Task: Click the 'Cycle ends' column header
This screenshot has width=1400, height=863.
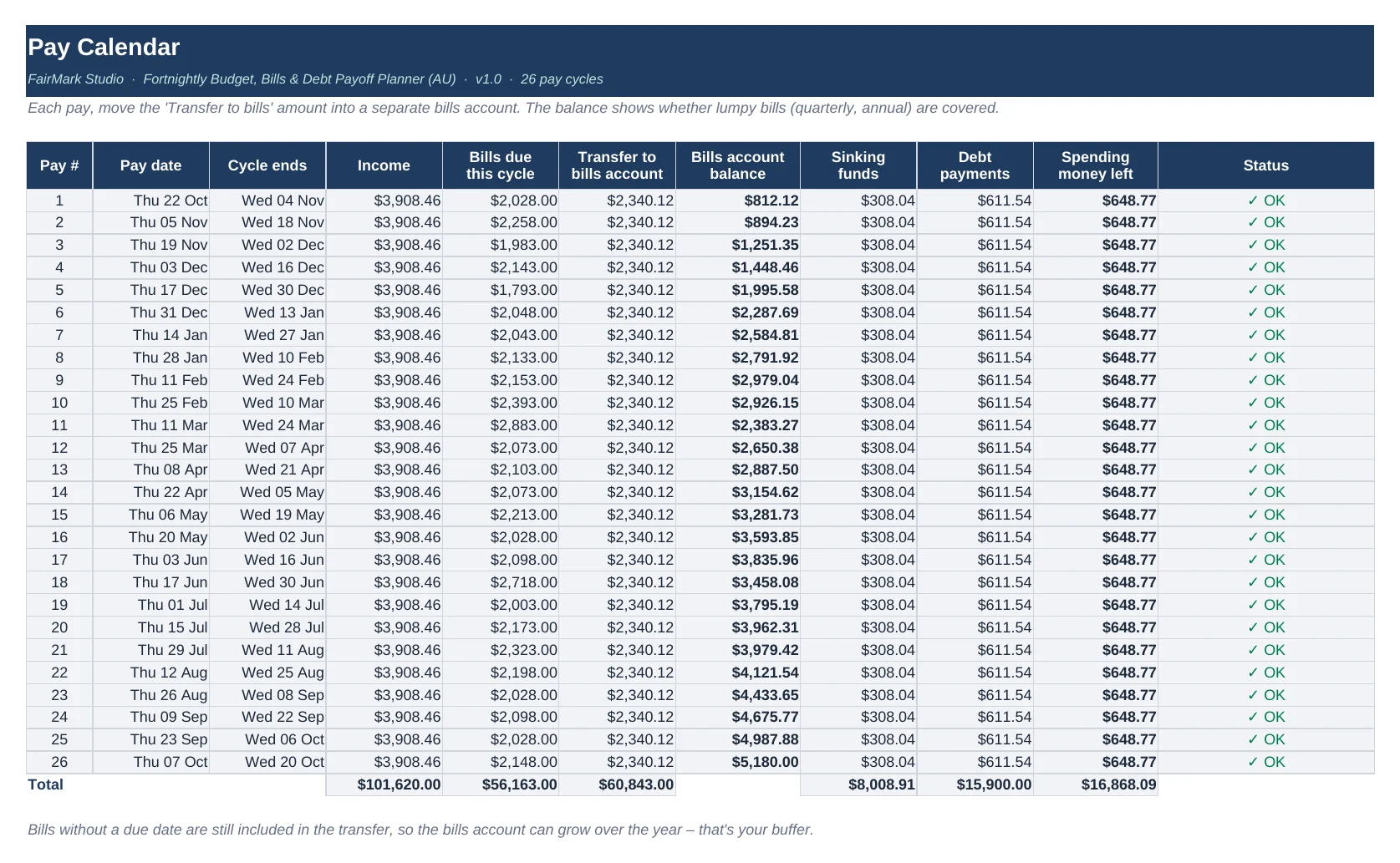Action: coord(267,165)
